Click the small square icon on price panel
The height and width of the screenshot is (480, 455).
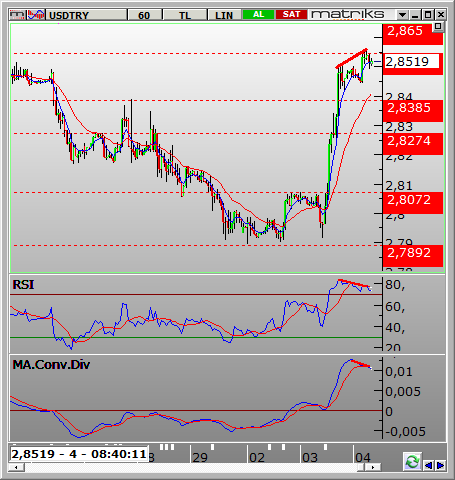click(438, 26)
